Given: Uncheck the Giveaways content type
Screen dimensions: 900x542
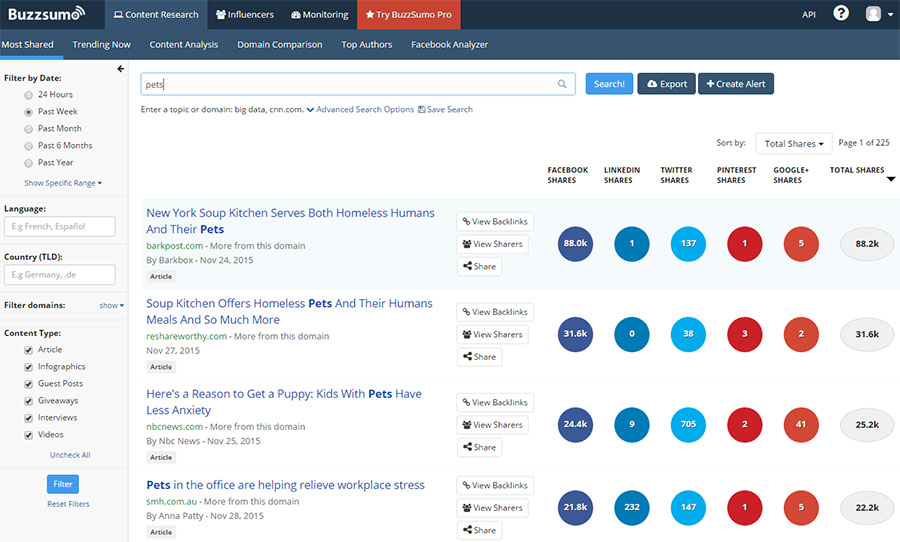Looking at the screenshot, I should [28, 401].
